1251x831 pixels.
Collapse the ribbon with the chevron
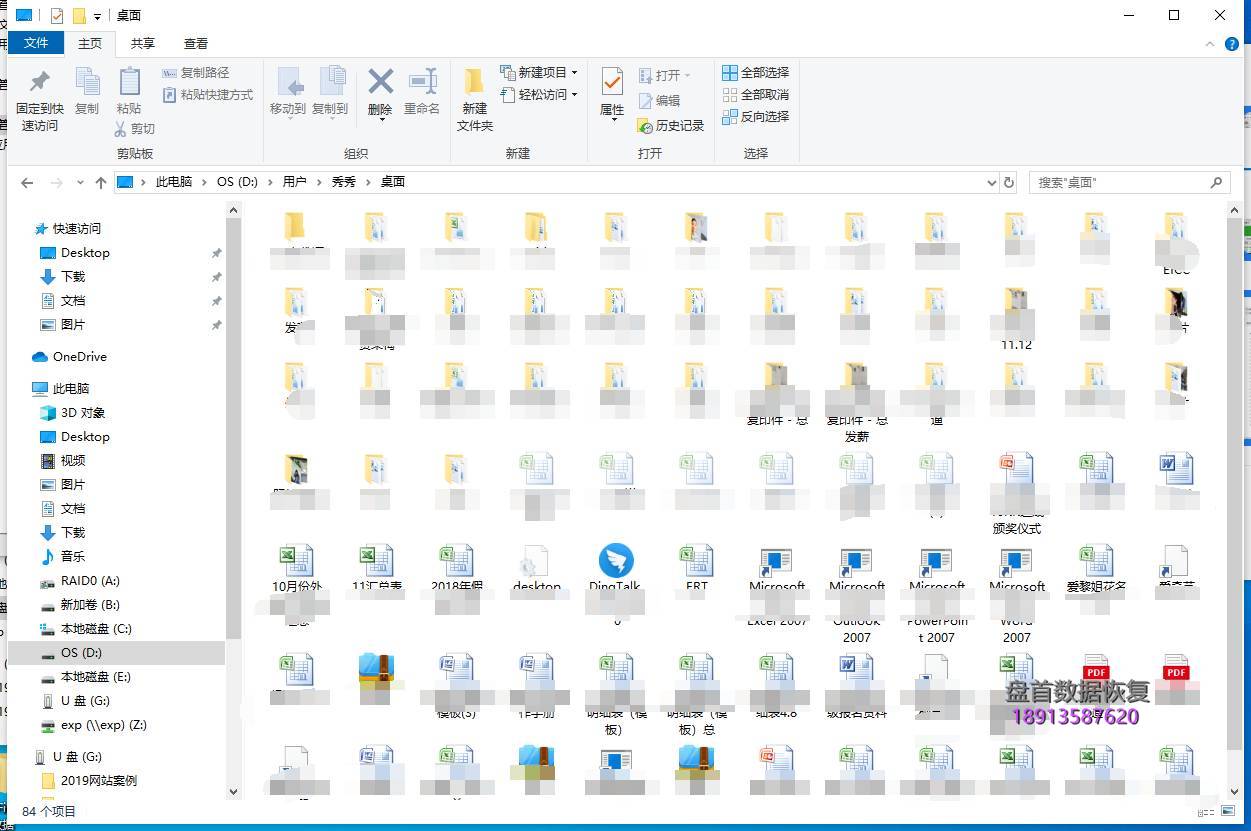[1210, 44]
